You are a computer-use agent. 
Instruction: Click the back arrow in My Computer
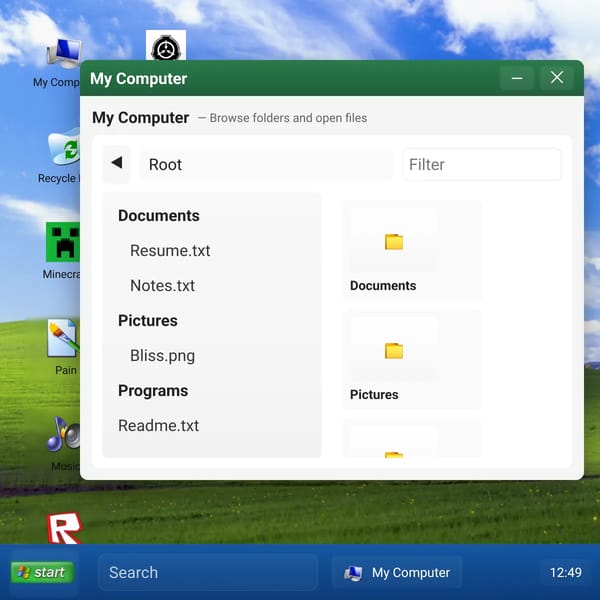pyautogui.click(x=116, y=164)
